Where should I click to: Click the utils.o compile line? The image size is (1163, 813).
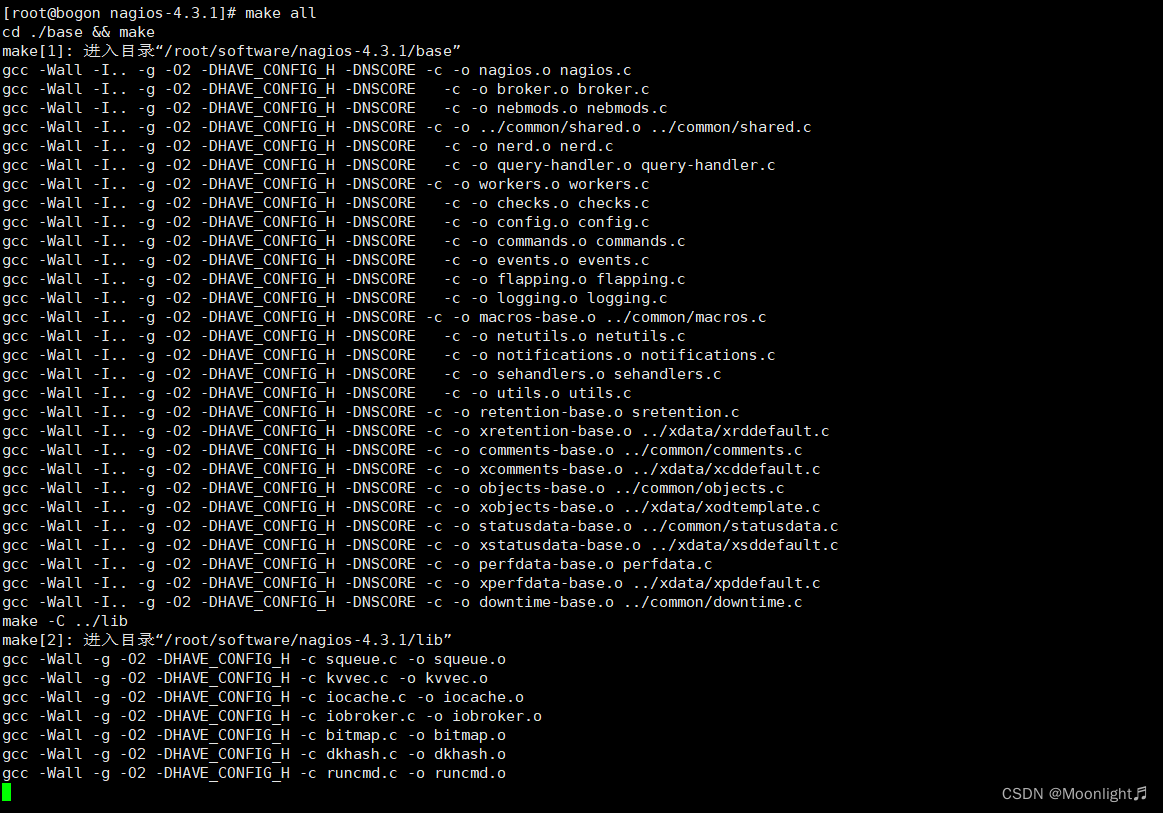click(317, 393)
